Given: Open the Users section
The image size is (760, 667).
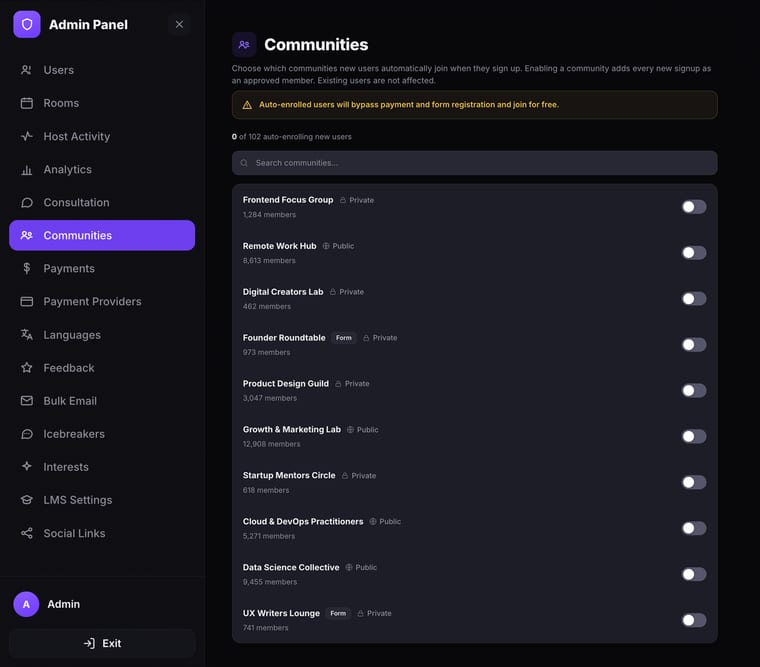Looking at the screenshot, I should (x=102, y=70).
